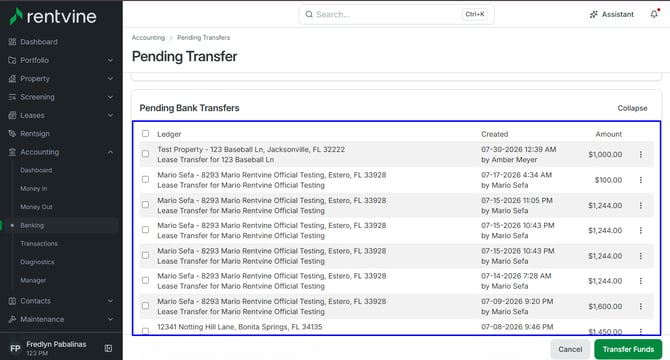Click the Transfer Funds button
This screenshot has width=670, height=360.
coord(628,349)
